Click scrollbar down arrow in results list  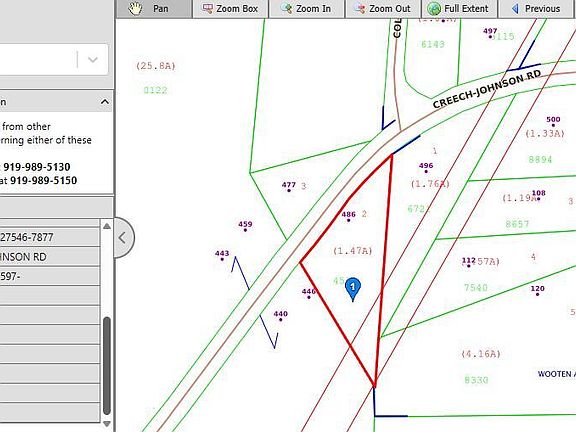click(x=107, y=424)
